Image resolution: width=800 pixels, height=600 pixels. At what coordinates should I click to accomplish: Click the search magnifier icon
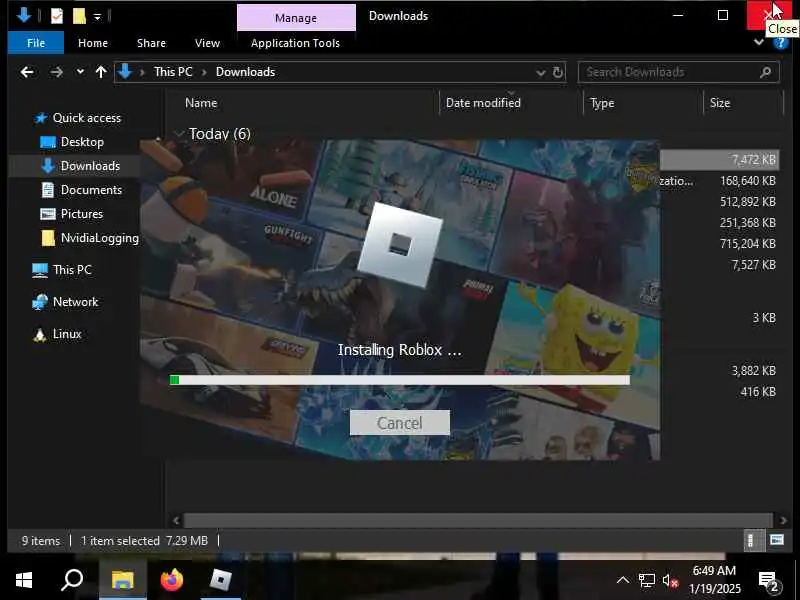765,72
